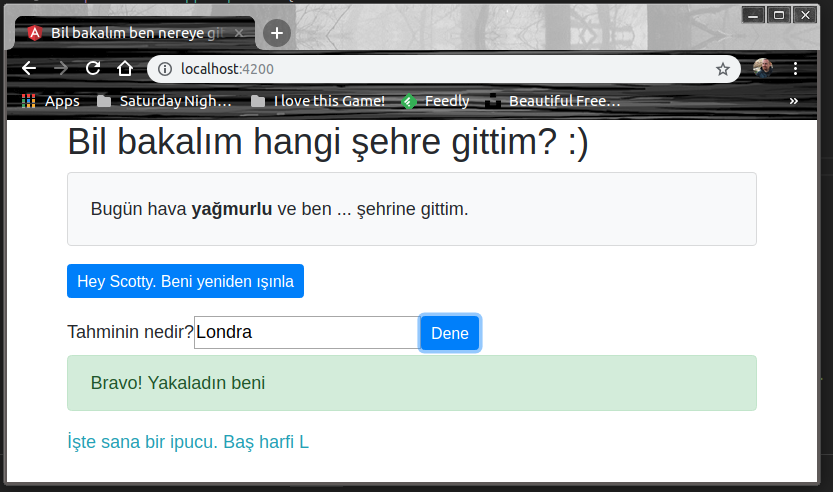Open the user profile avatar
This screenshot has width=833, height=492.
coord(762,69)
